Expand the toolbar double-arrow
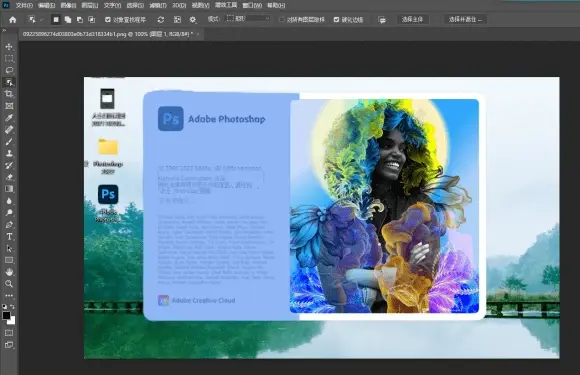580x375 pixels. [x=4, y=30]
